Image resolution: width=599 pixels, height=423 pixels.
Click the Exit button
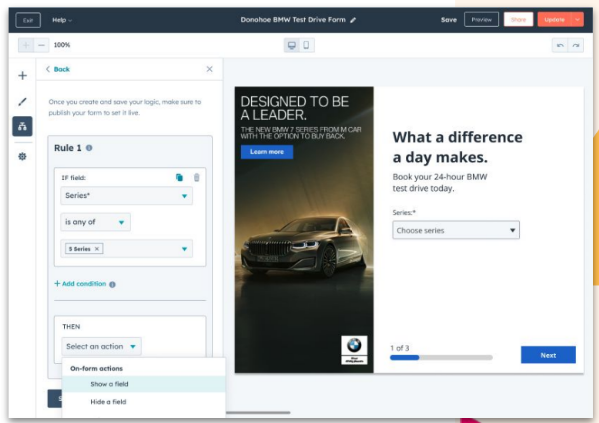point(28,20)
